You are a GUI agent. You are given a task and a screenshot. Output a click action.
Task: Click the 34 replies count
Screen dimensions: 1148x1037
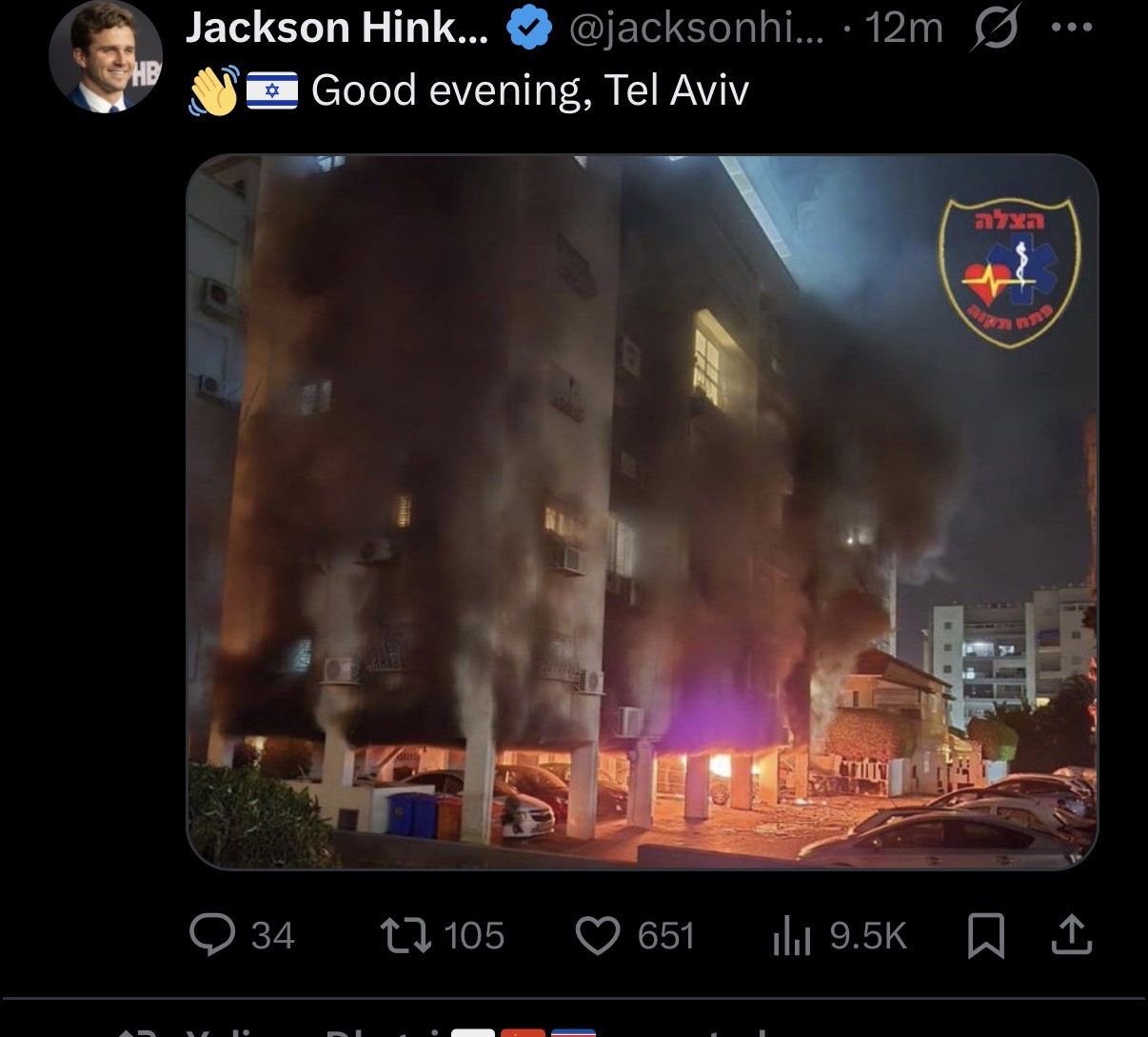(x=273, y=935)
